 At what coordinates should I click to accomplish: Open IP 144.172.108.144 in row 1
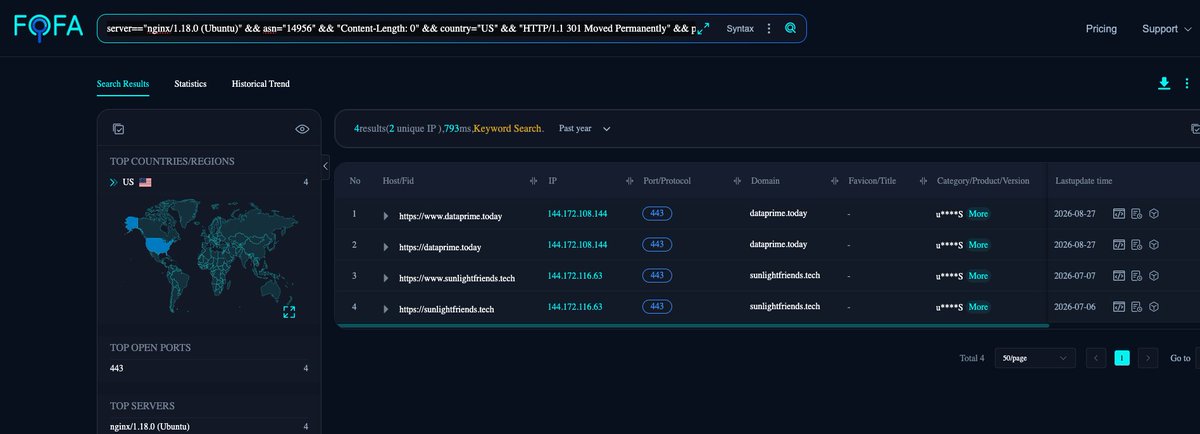tap(578, 214)
